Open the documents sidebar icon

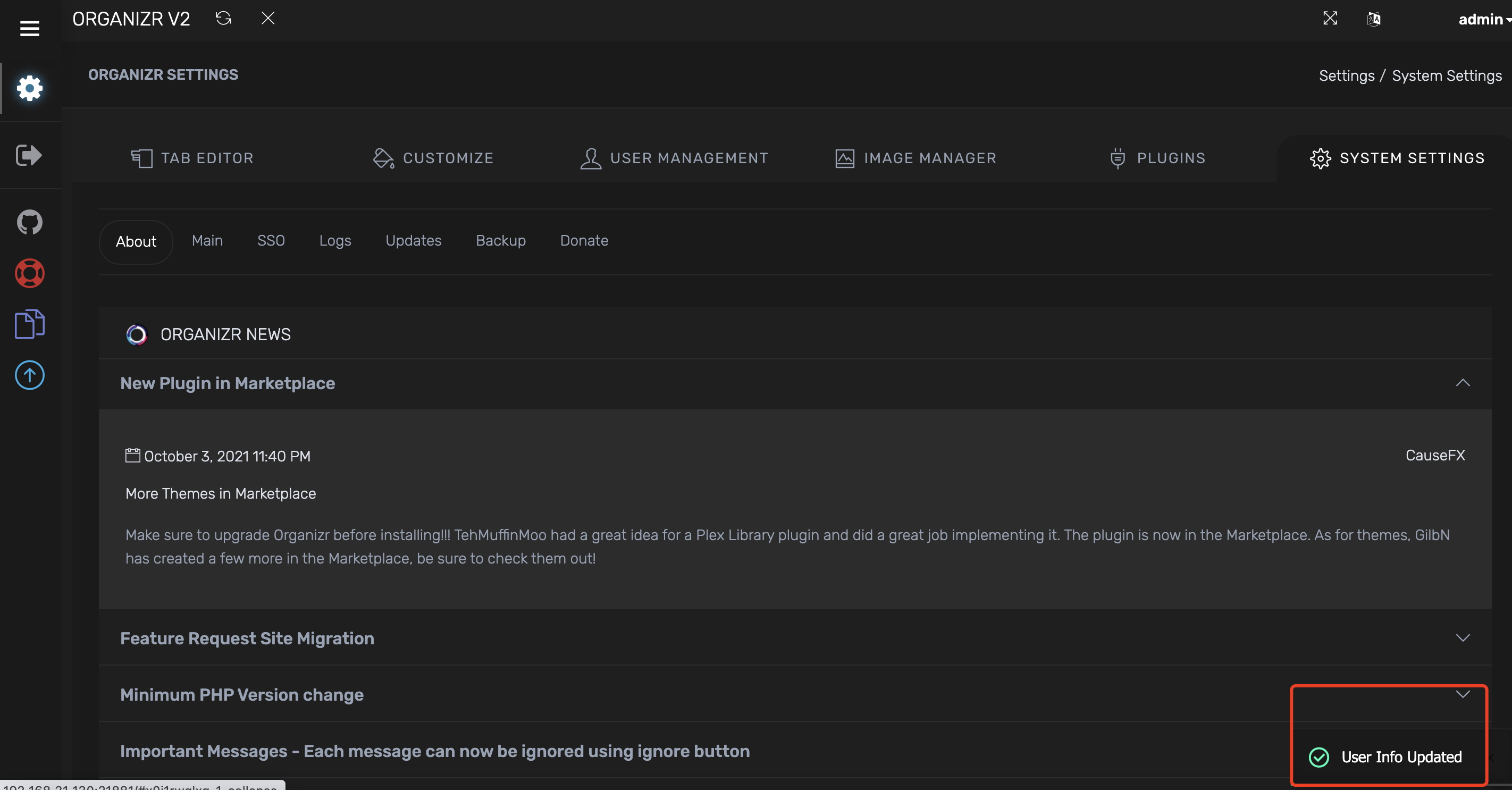[29, 324]
